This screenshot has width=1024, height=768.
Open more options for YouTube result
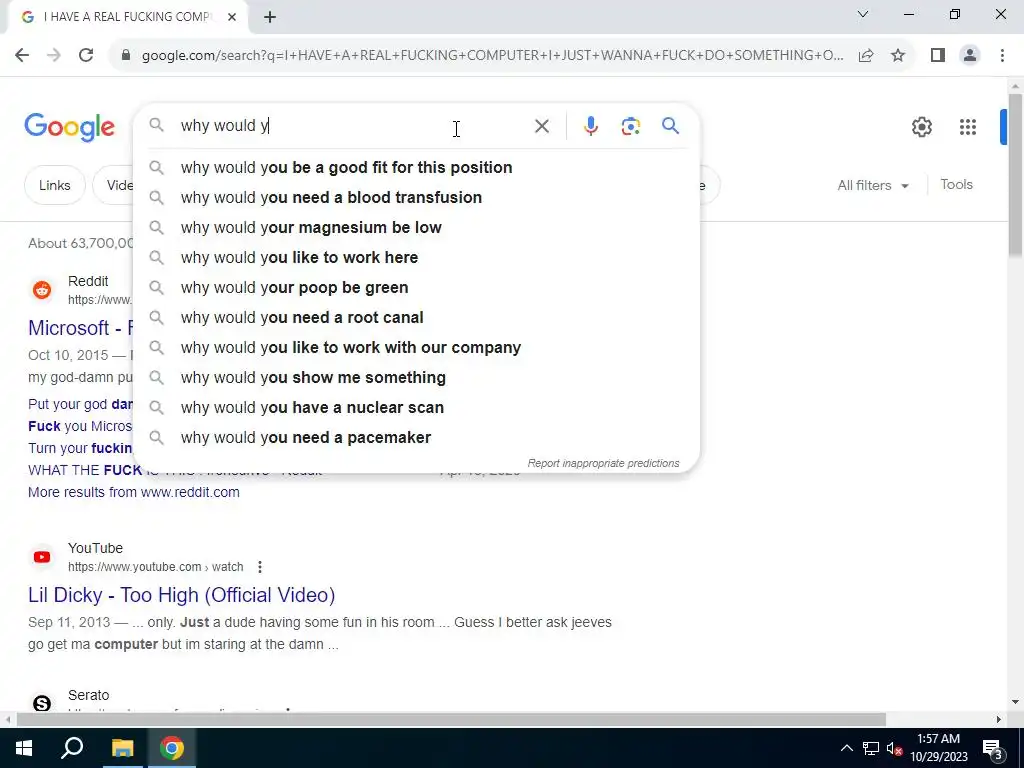point(260,567)
